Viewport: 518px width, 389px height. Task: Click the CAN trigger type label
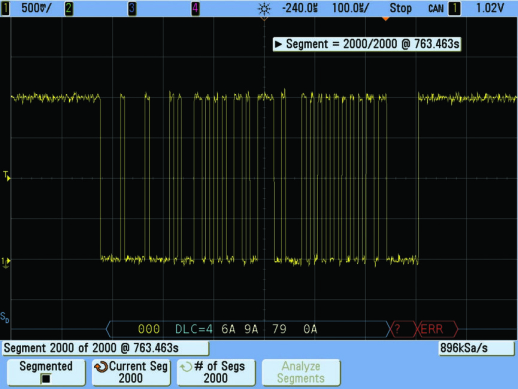click(436, 8)
